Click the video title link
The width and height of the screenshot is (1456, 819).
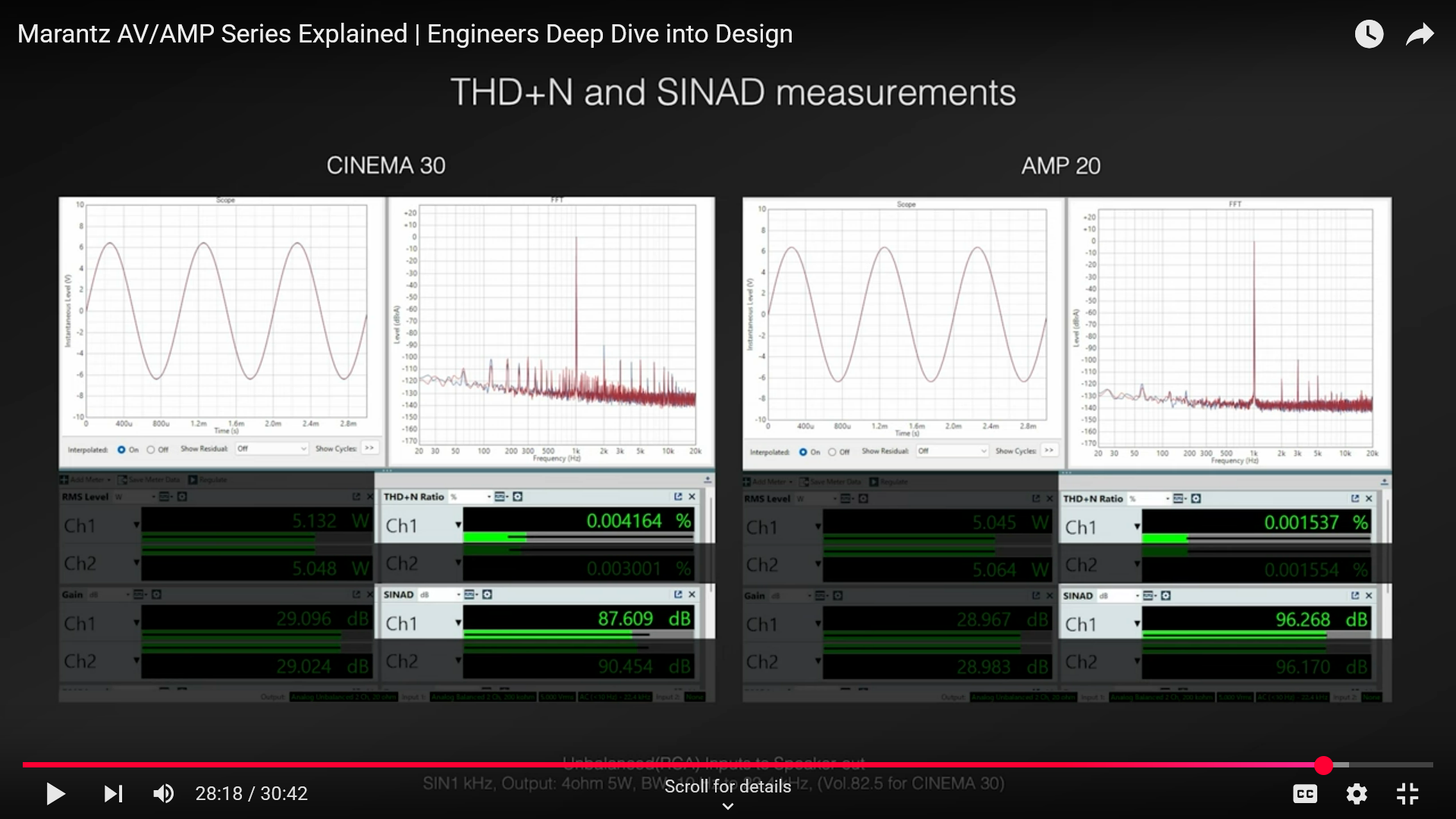405,34
